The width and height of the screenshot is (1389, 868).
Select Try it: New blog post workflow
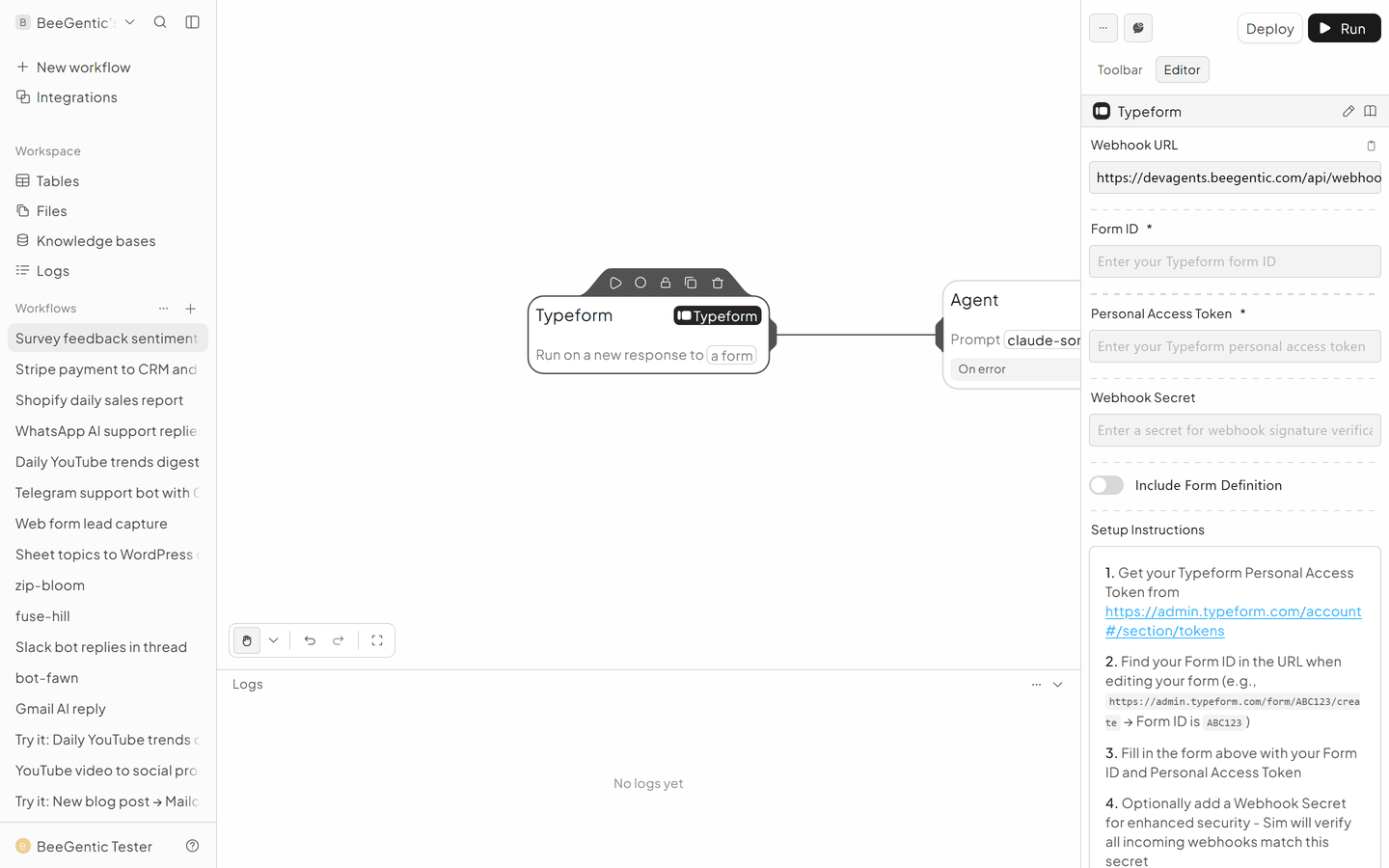point(108,801)
